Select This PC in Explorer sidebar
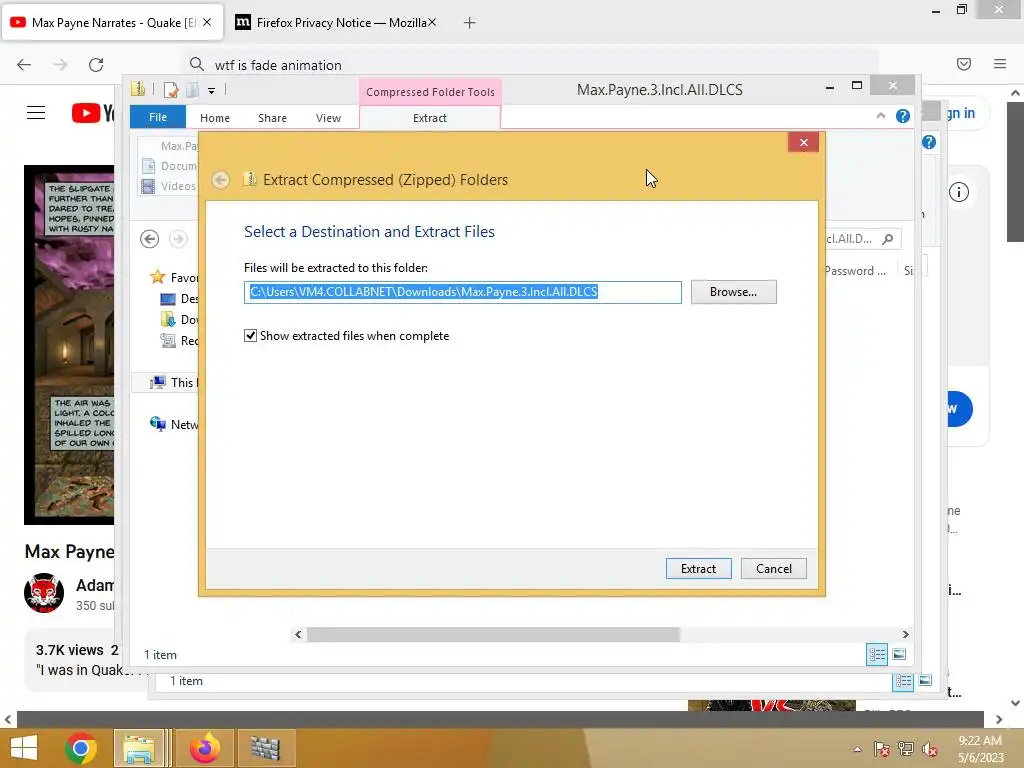 click(x=174, y=383)
